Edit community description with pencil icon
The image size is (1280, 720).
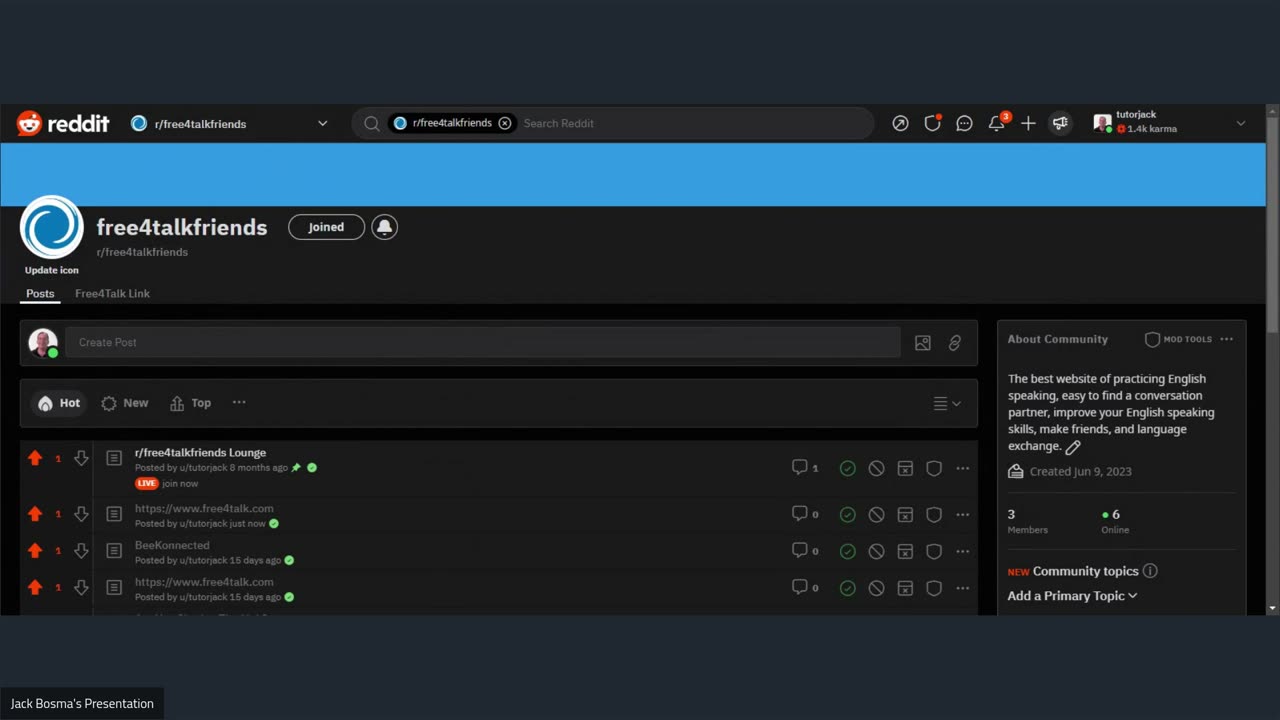coord(1073,447)
